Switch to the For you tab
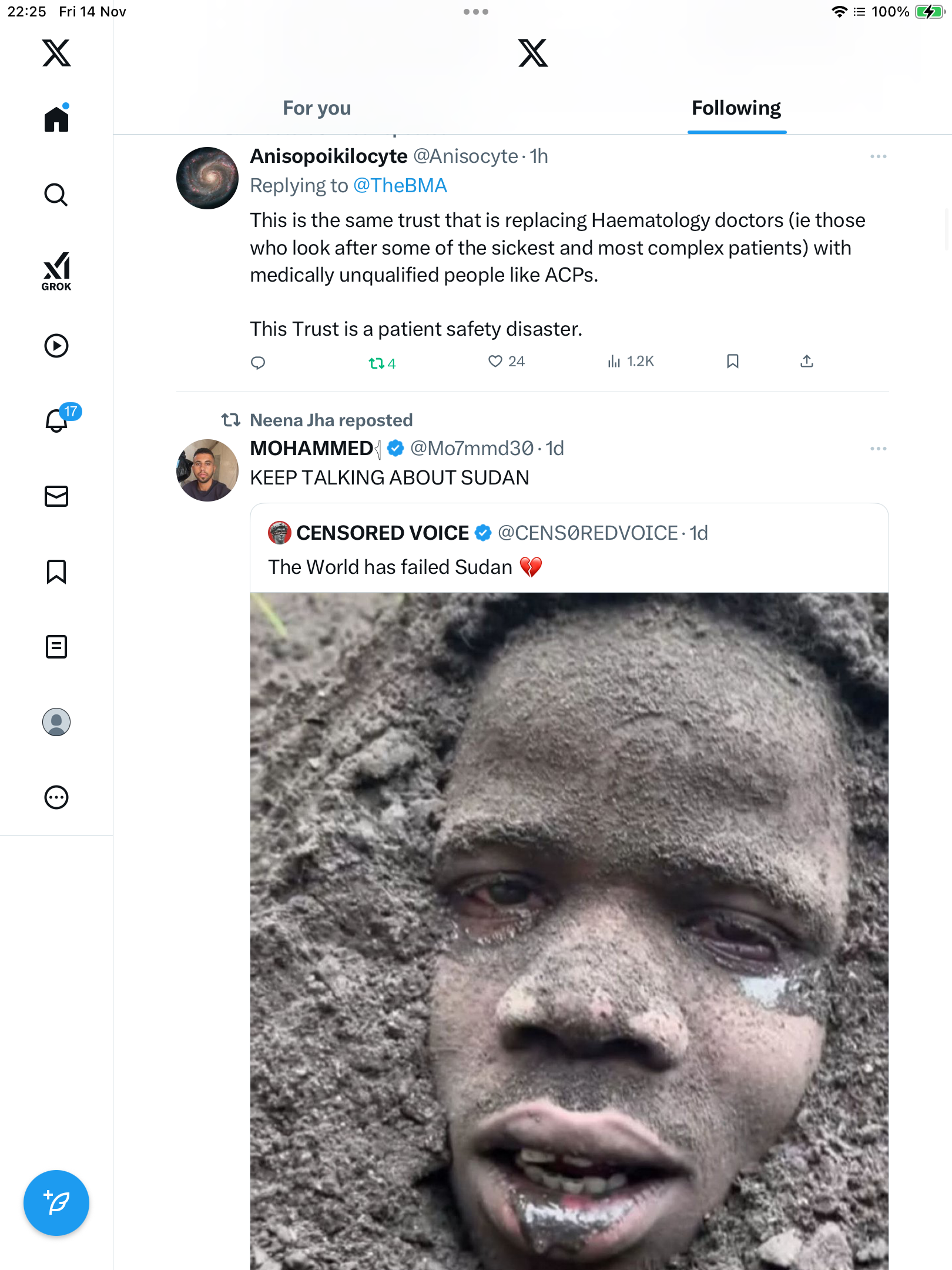The width and height of the screenshot is (952, 1270). point(317,108)
